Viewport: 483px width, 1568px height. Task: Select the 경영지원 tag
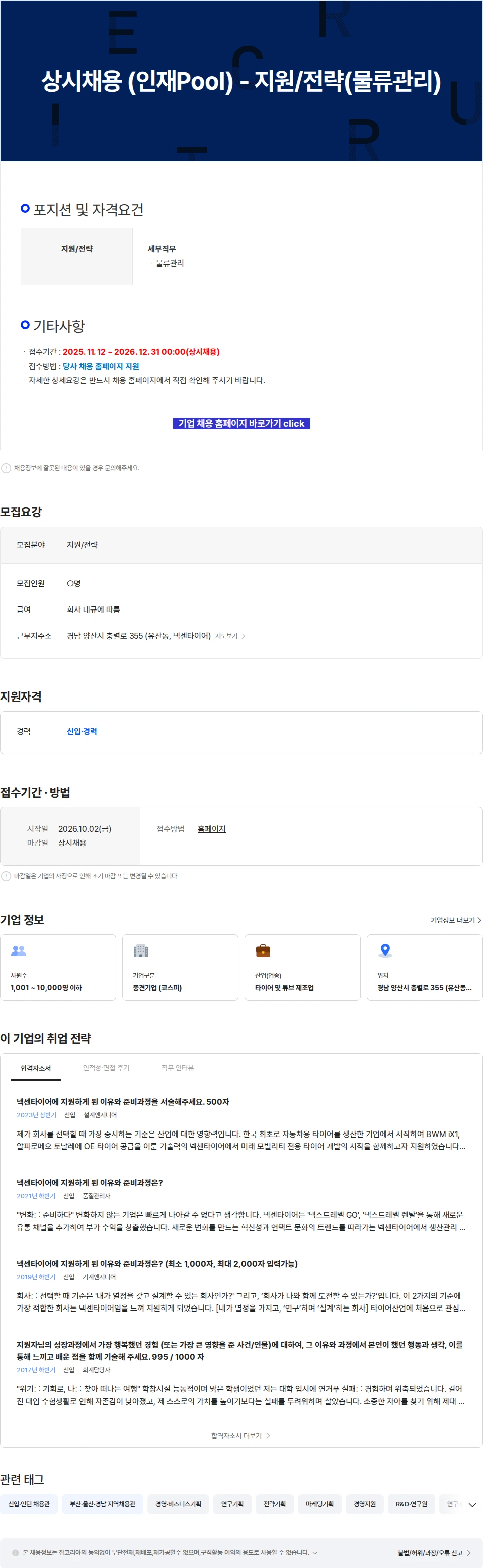365,1504
